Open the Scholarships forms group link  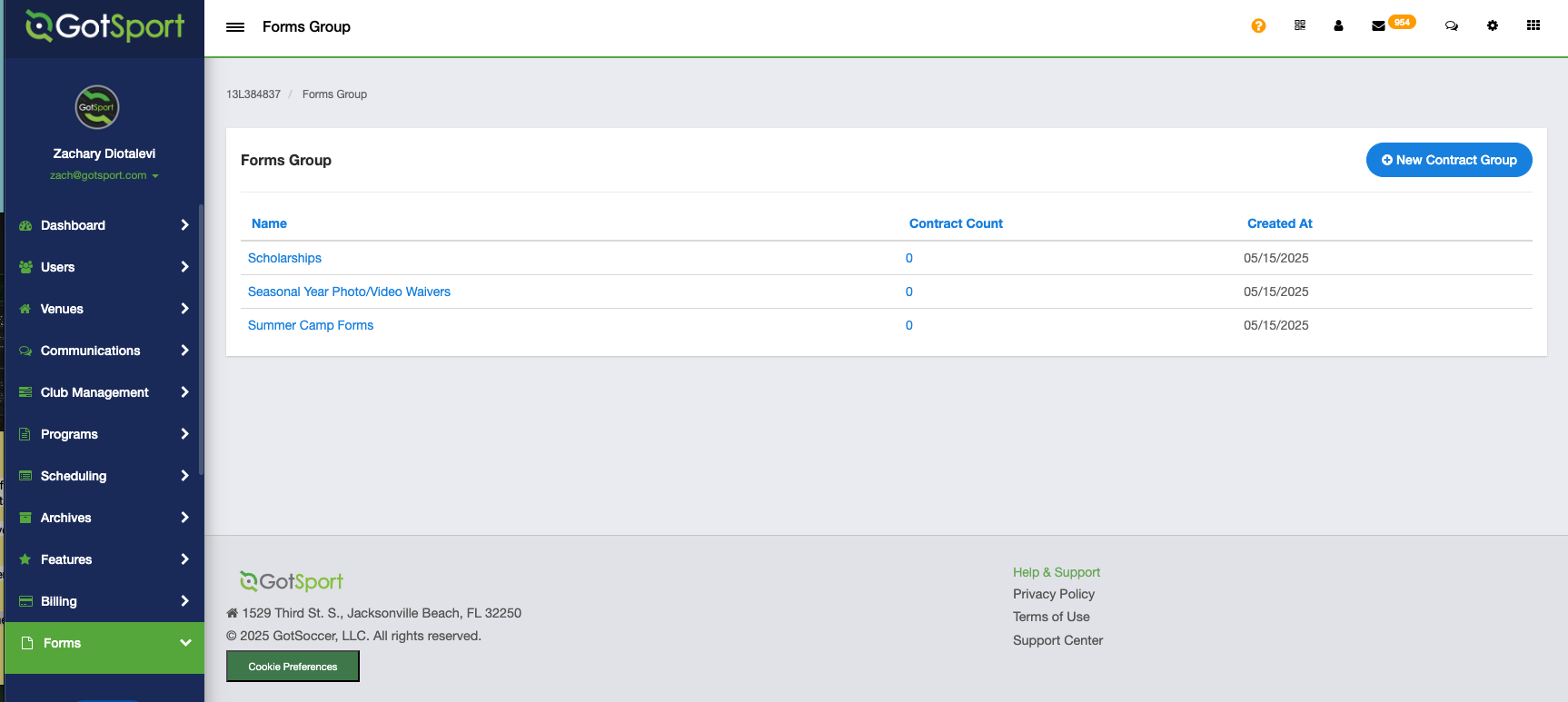[x=284, y=258]
